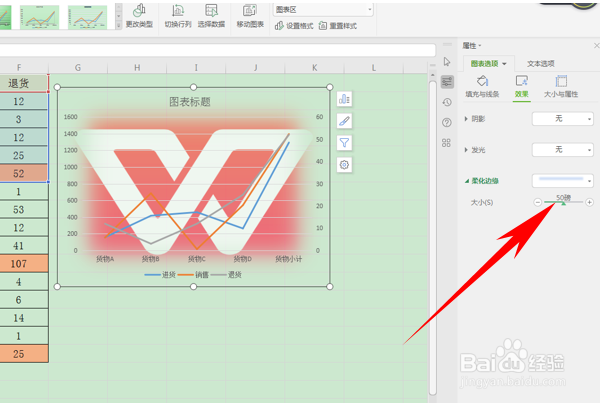
Task: Toggle the properties pane icon in side strip
Action: pos(447,82)
